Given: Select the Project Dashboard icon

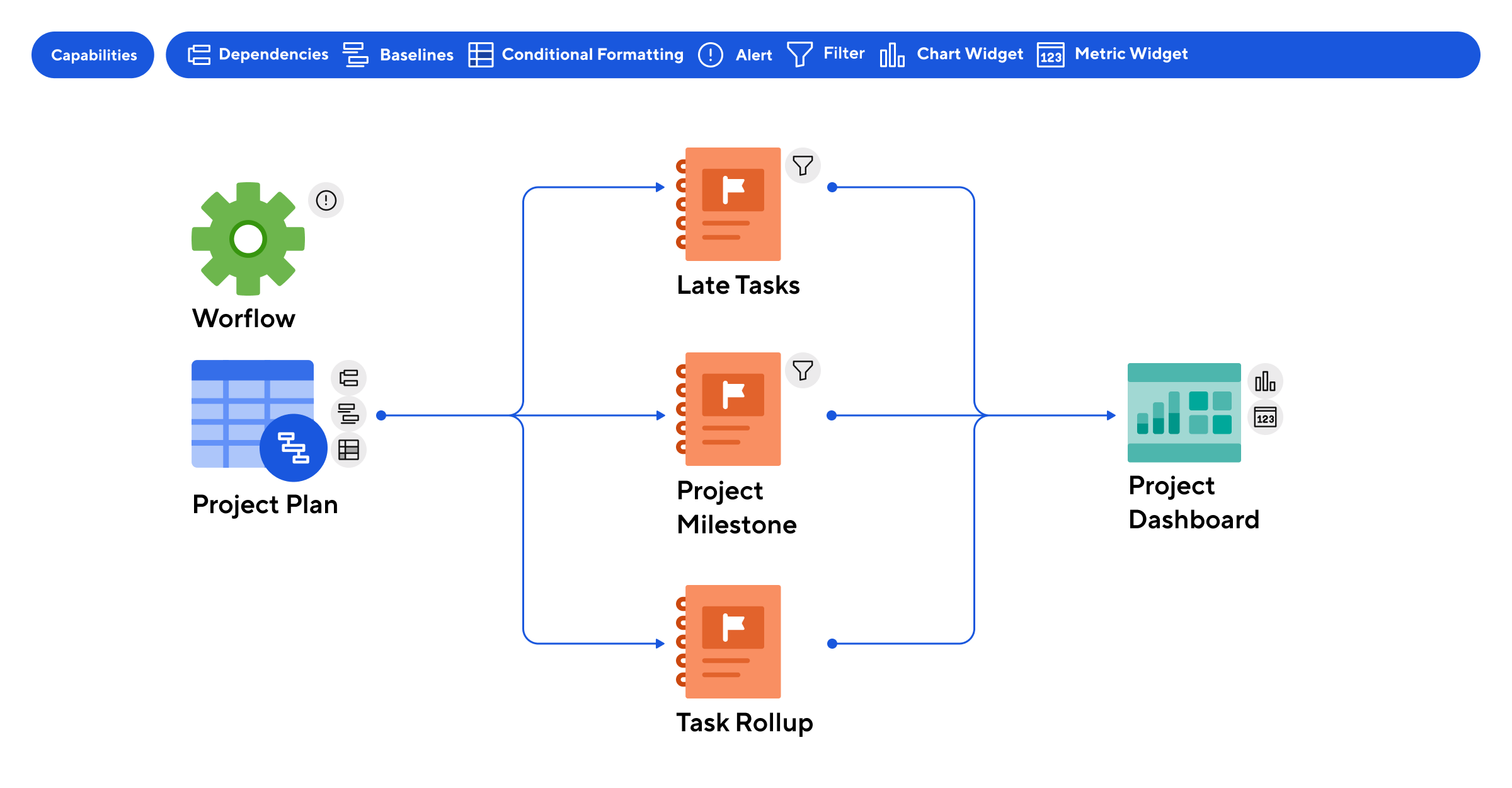Looking at the screenshot, I should 1184,412.
